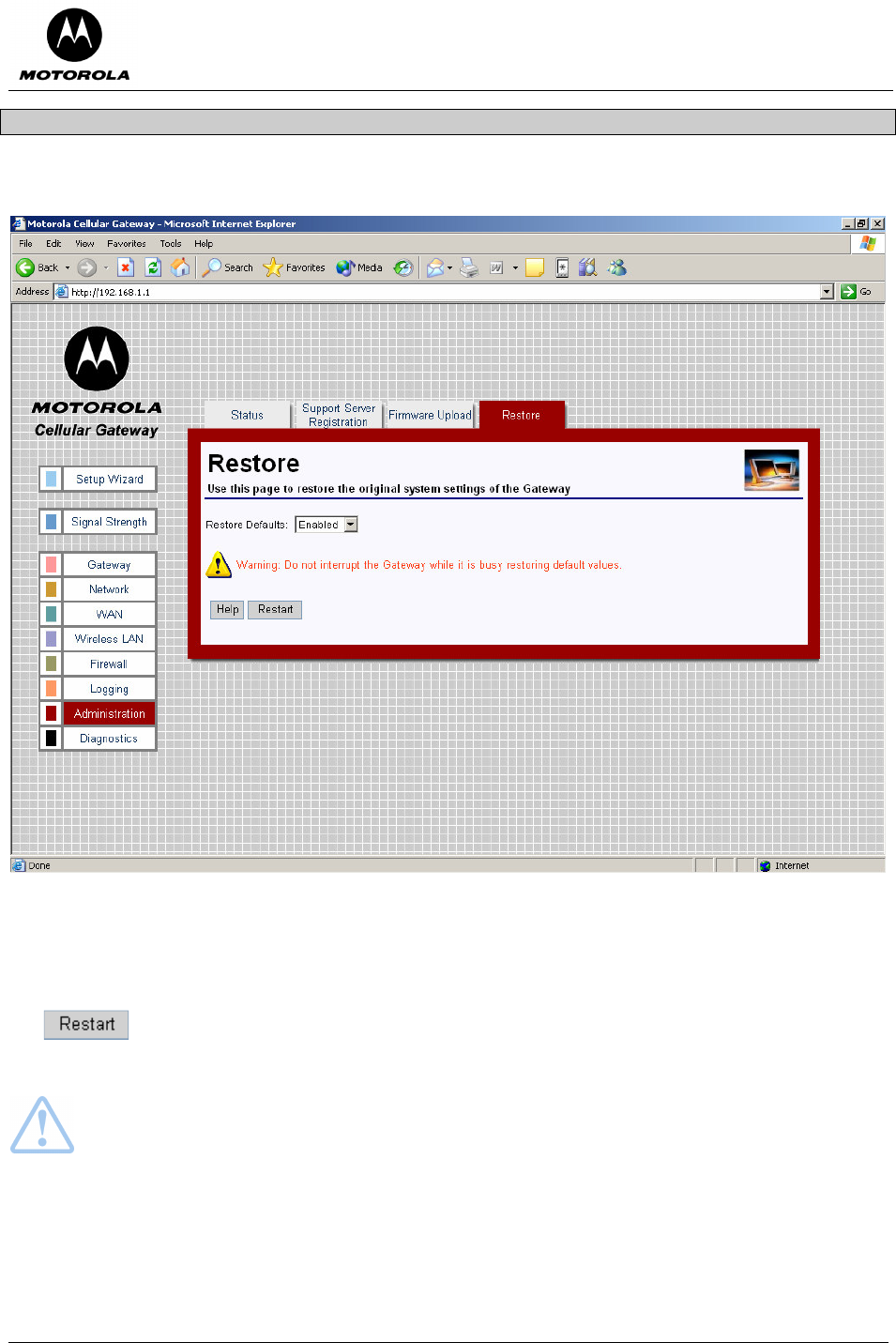Switch to the Firmware Upload tab
Viewport: 896px width, 1343px height.
pos(430,415)
